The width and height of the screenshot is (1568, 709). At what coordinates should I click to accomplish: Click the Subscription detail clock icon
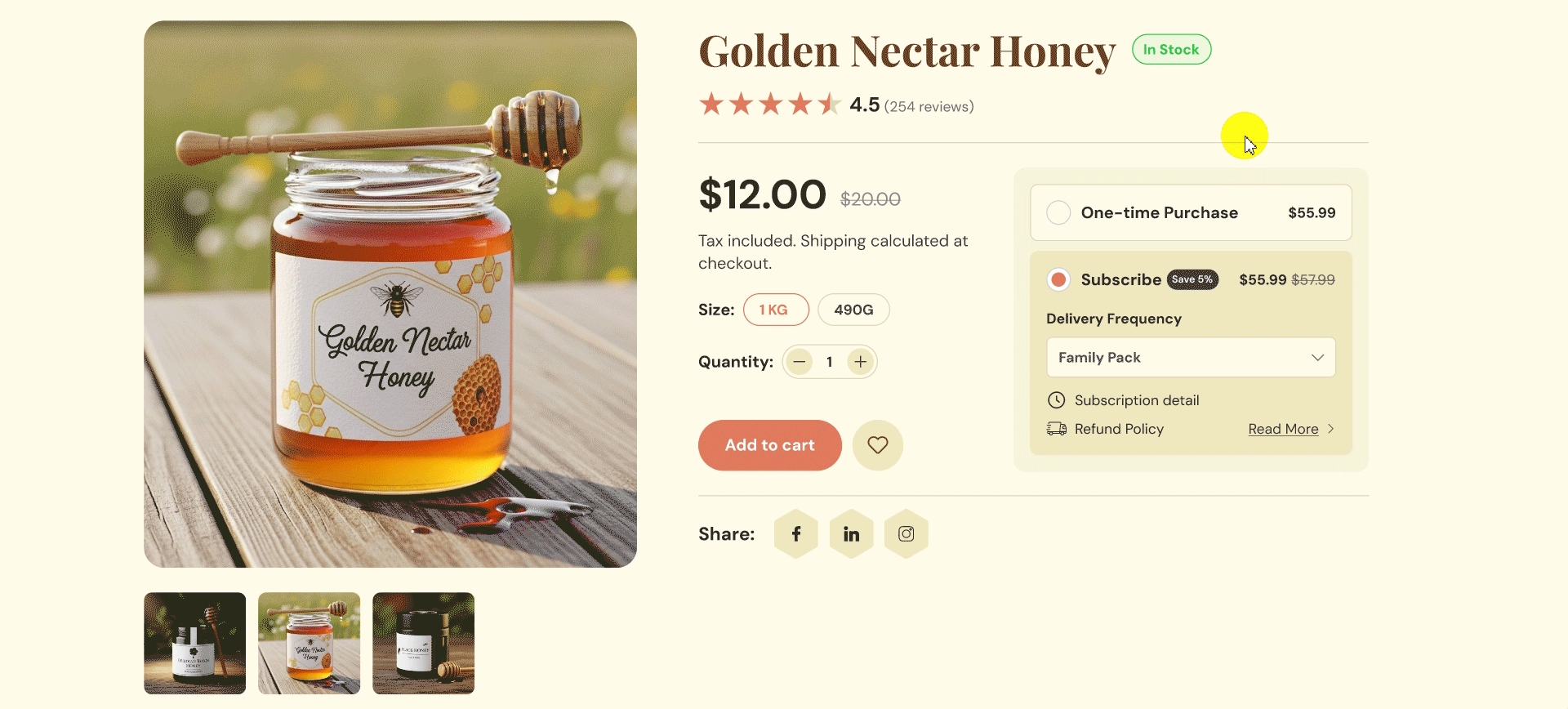(x=1056, y=399)
